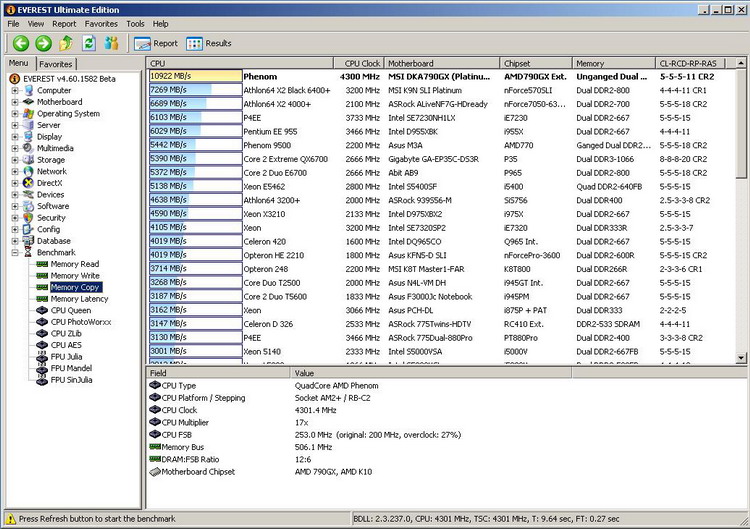This screenshot has width=750, height=529.
Task: Switch to the Menu tab
Action: (19, 63)
